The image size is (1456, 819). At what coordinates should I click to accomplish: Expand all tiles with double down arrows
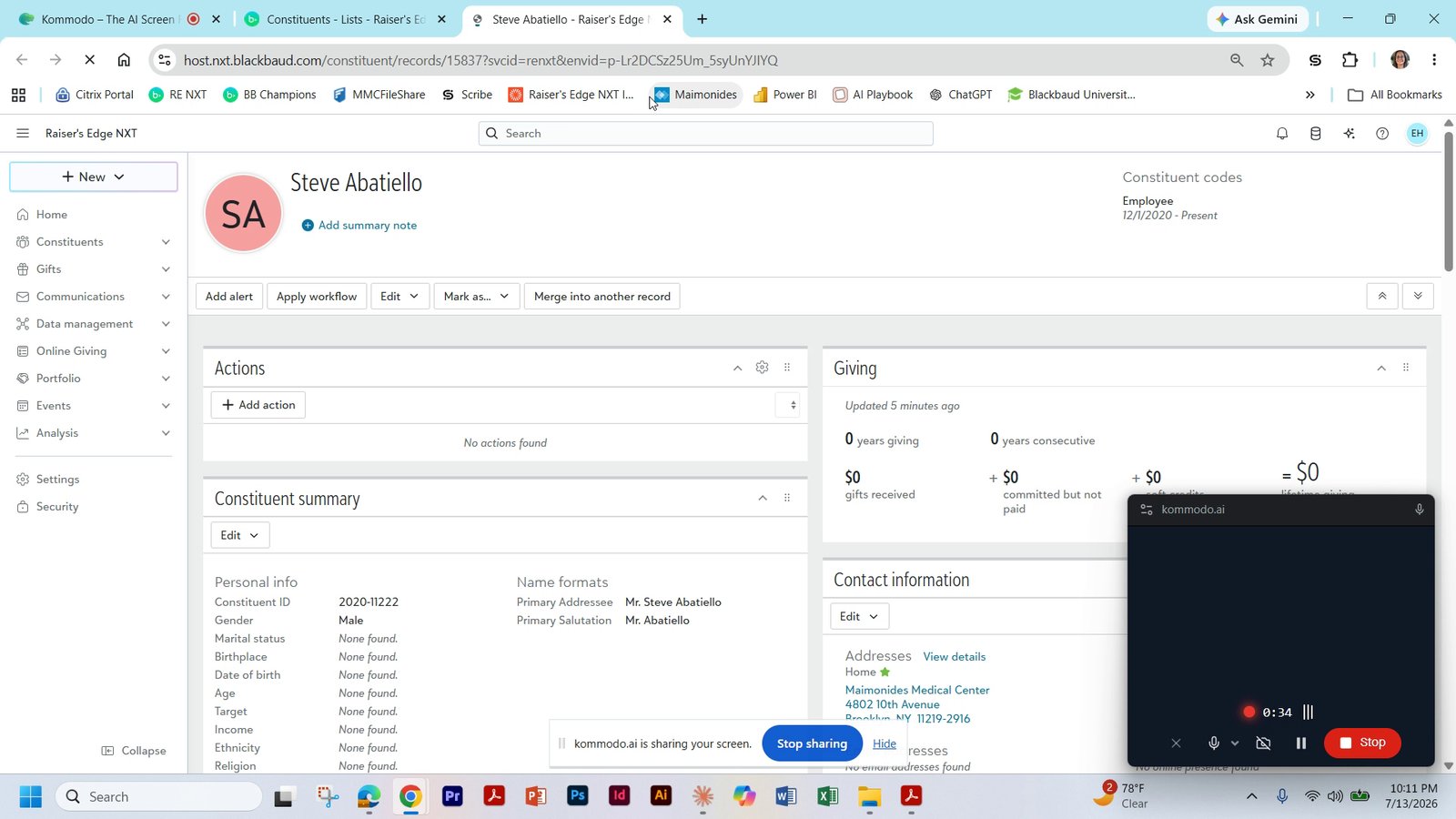tap(1418, 297)
